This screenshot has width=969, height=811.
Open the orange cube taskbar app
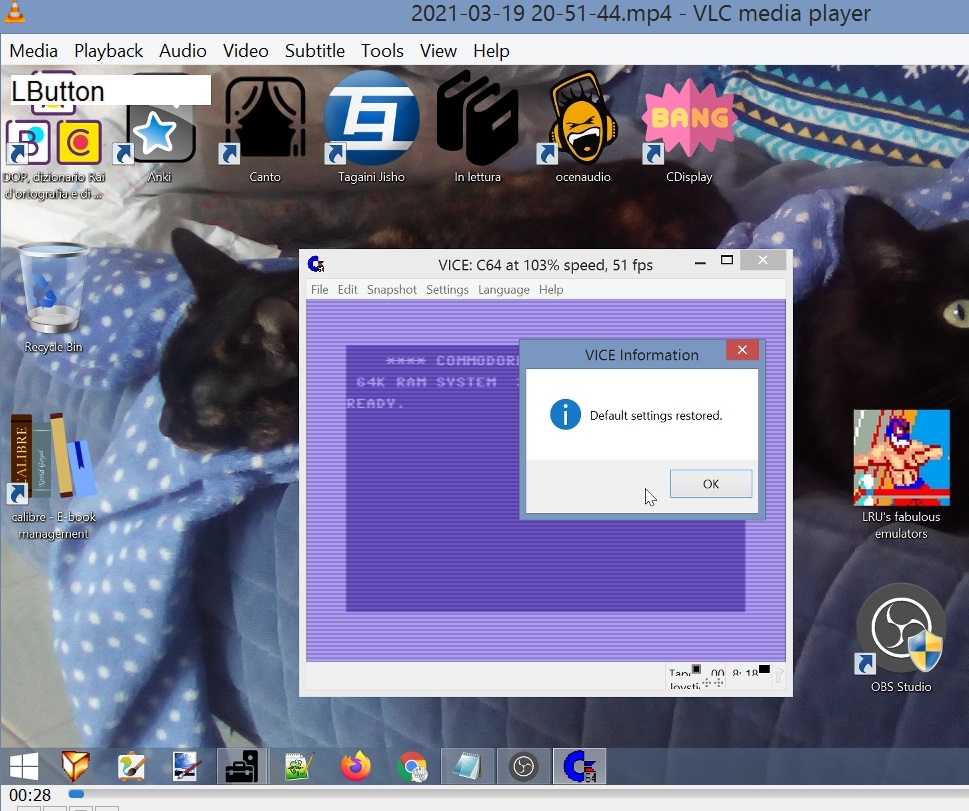(76, 766)
